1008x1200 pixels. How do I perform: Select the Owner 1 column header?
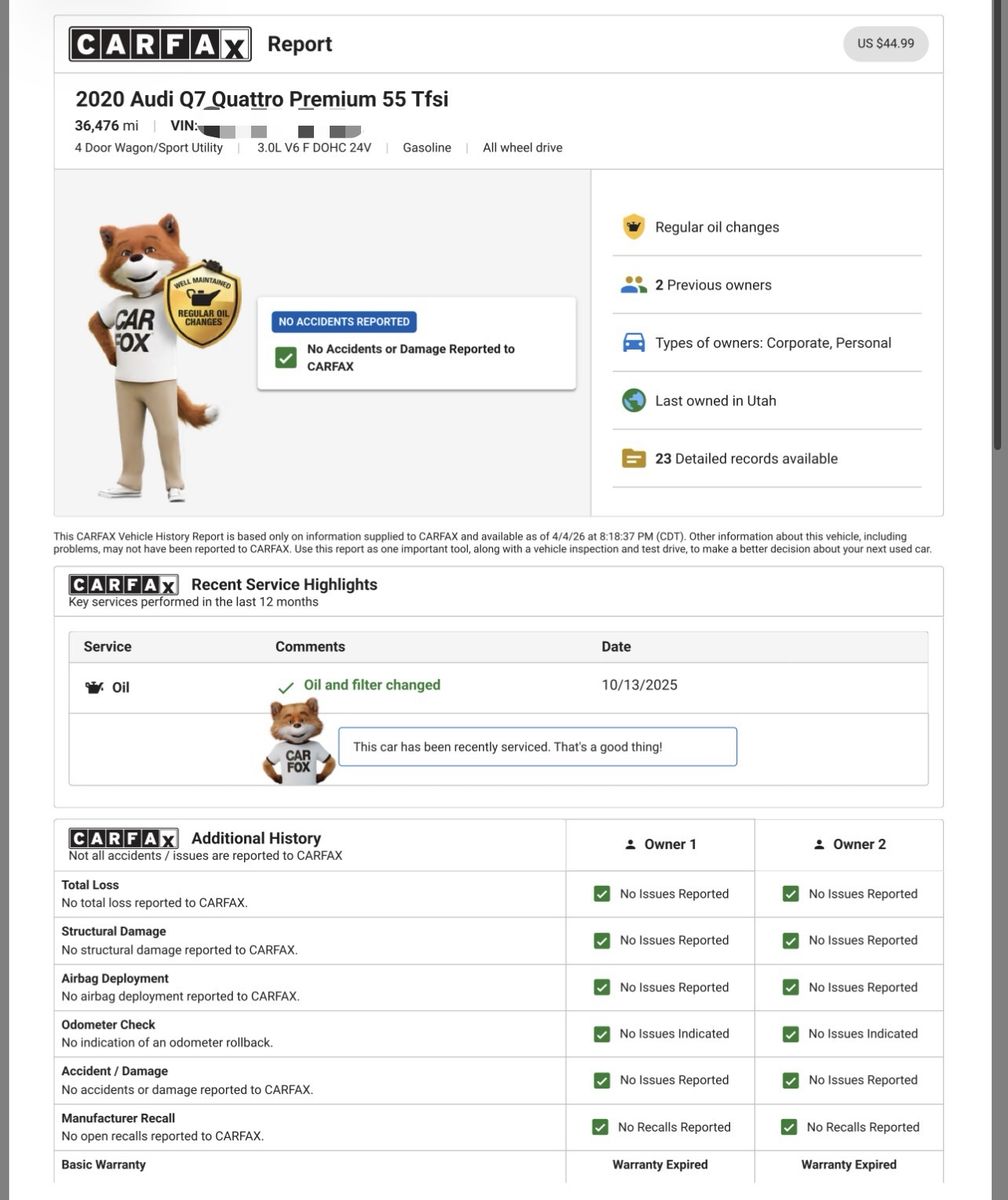click(x=660, y=845)
